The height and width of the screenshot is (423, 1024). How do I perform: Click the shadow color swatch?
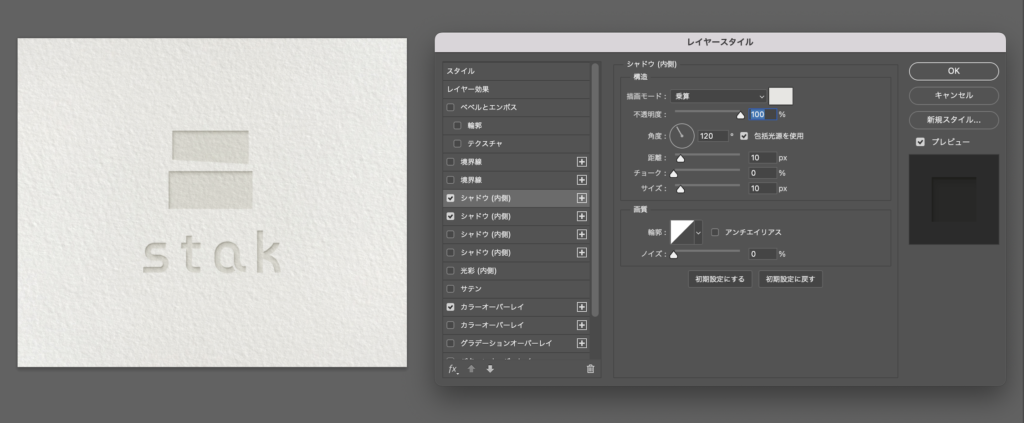tap(780, 96)
